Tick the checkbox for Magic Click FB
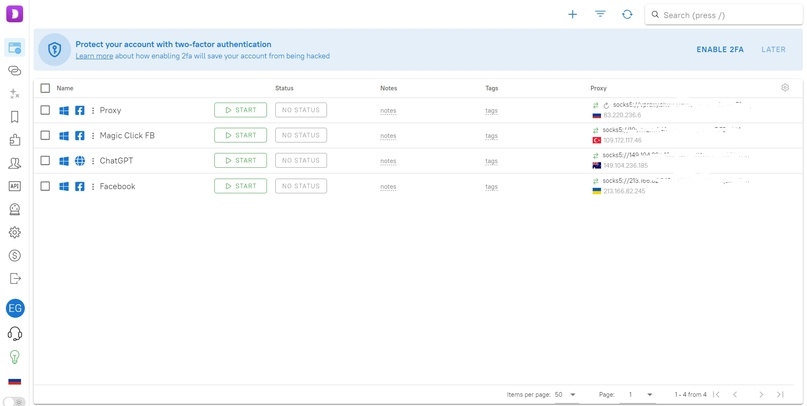 [45, 135]
